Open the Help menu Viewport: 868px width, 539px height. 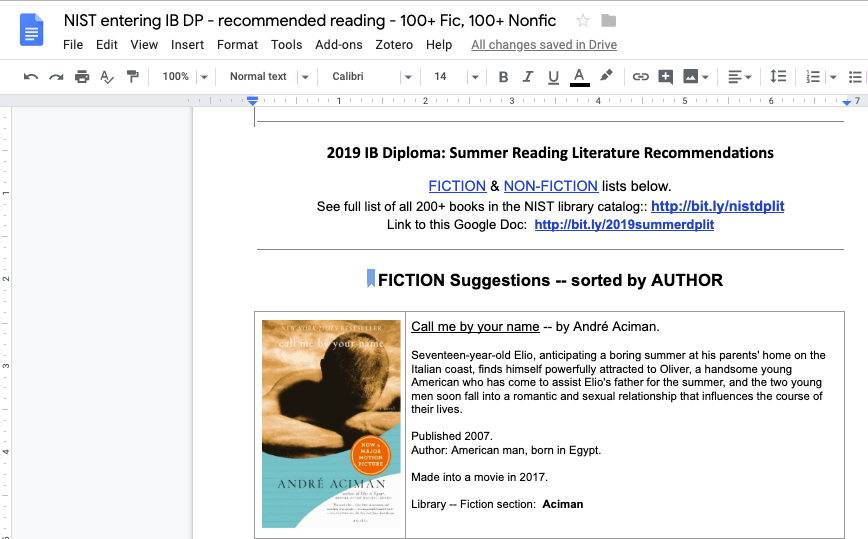[x=439, y=45]
